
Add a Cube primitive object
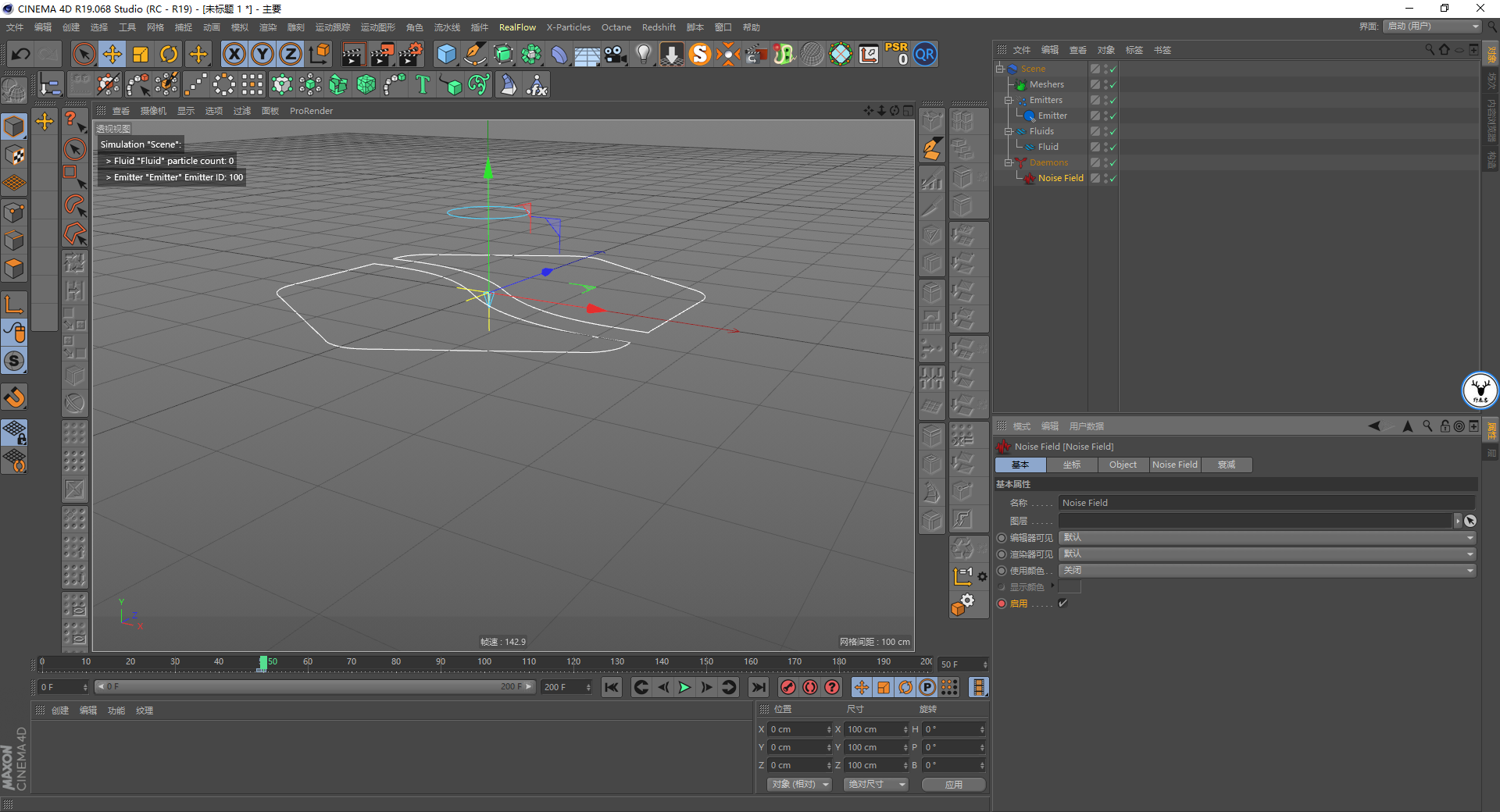[x=446, y=54]
